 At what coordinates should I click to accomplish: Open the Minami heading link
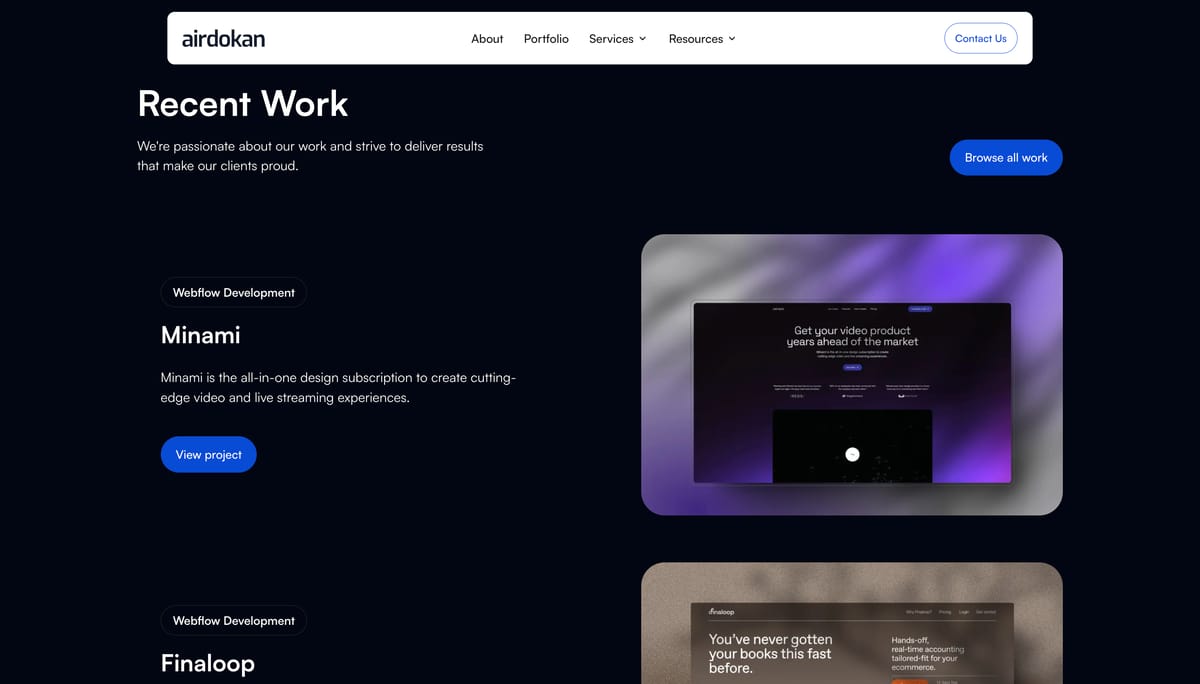pyautogui.click(x=201, y=335)
